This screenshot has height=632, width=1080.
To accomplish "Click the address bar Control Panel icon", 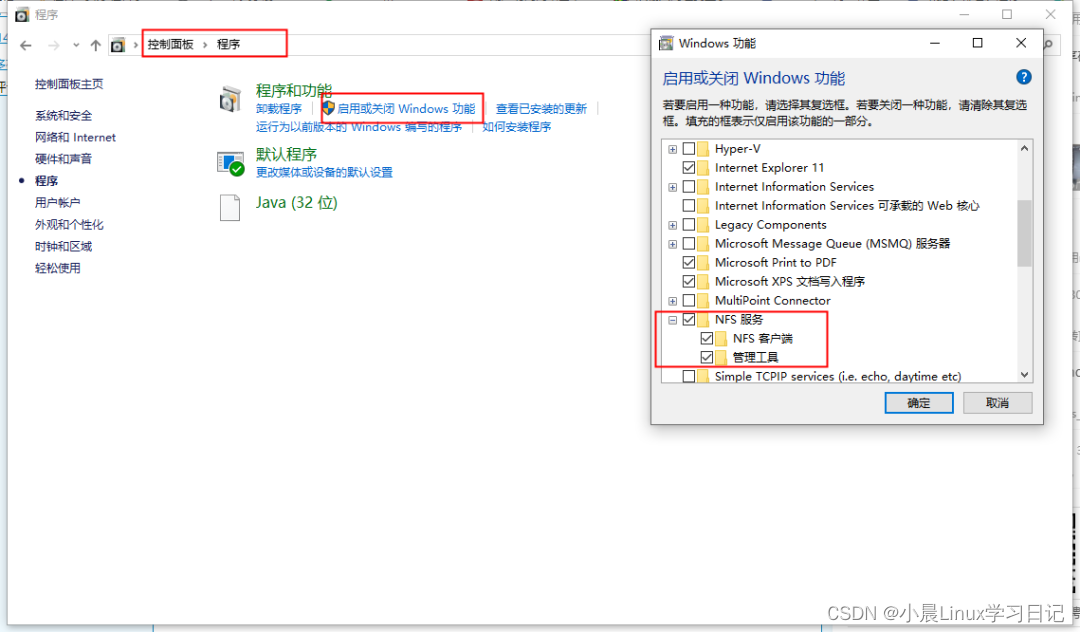I will point(118,45).
